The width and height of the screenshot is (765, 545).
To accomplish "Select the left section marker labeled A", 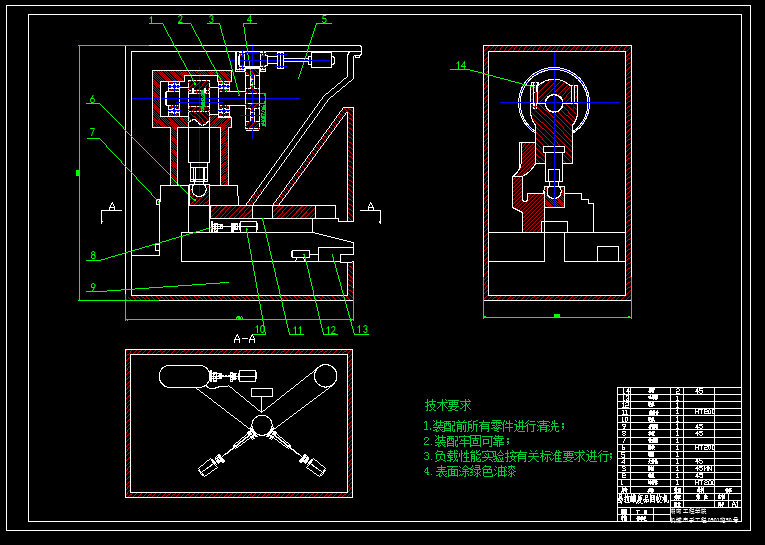I will click(x=113, y=208).
